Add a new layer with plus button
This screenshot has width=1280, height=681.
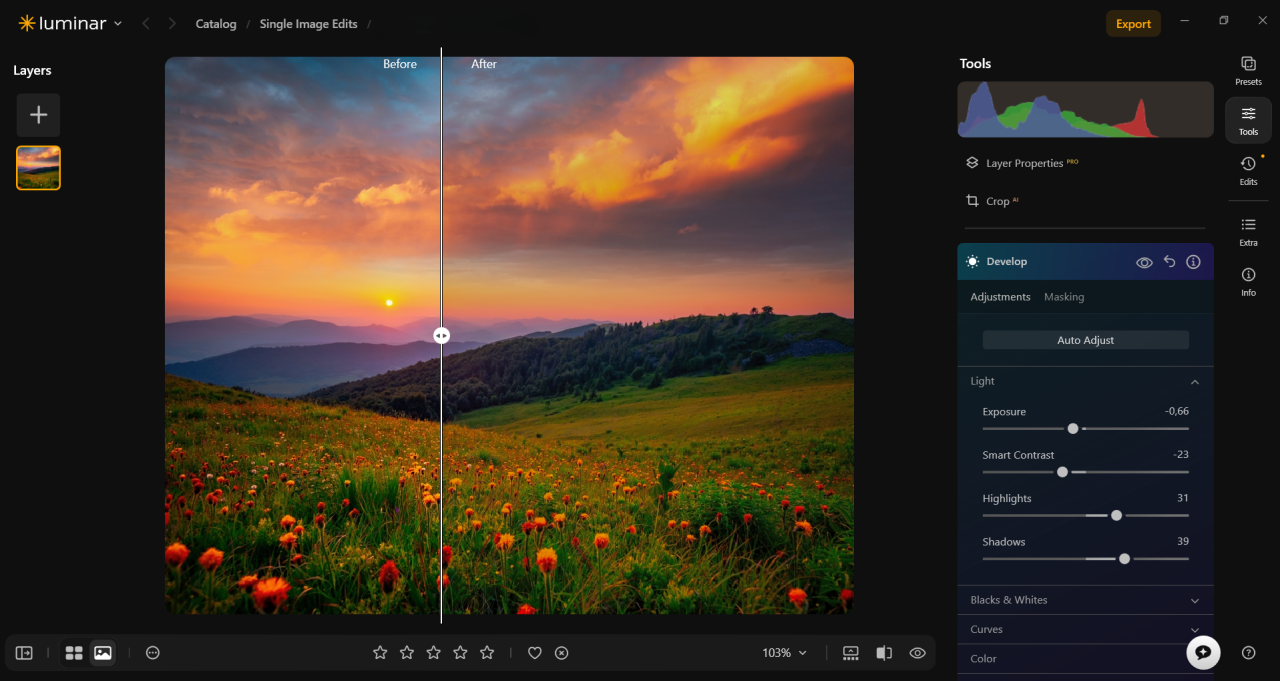click(38, 115)
